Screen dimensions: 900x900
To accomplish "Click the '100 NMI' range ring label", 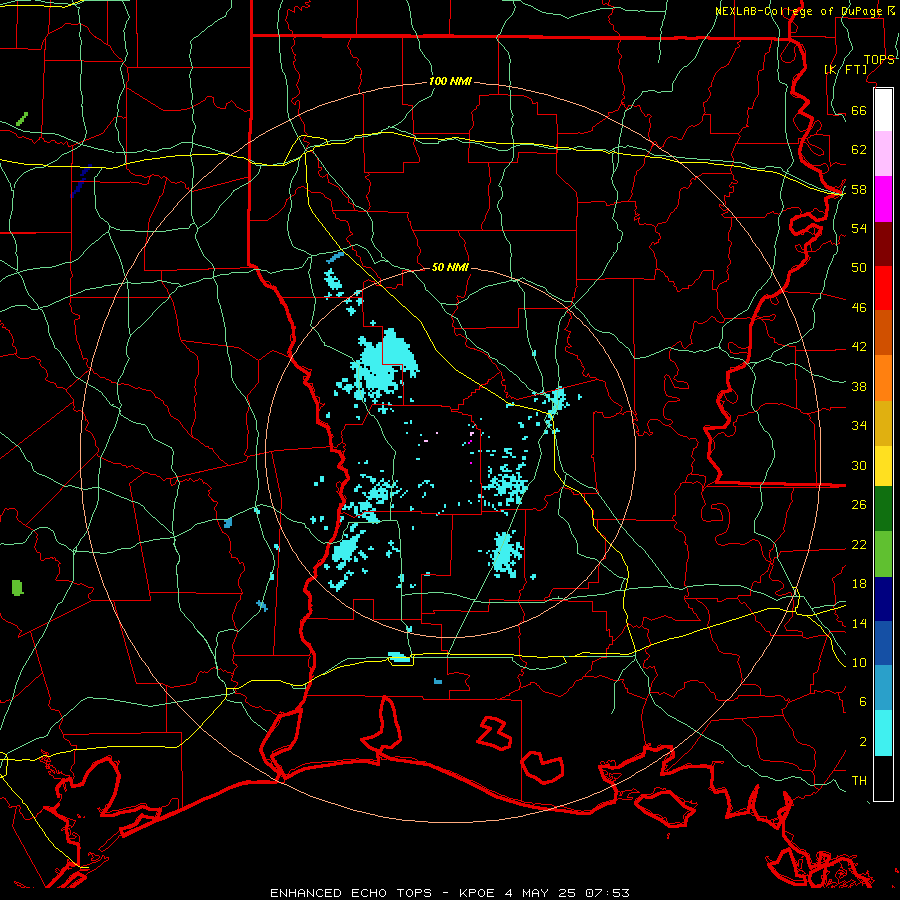I will (x=450, y=82).
